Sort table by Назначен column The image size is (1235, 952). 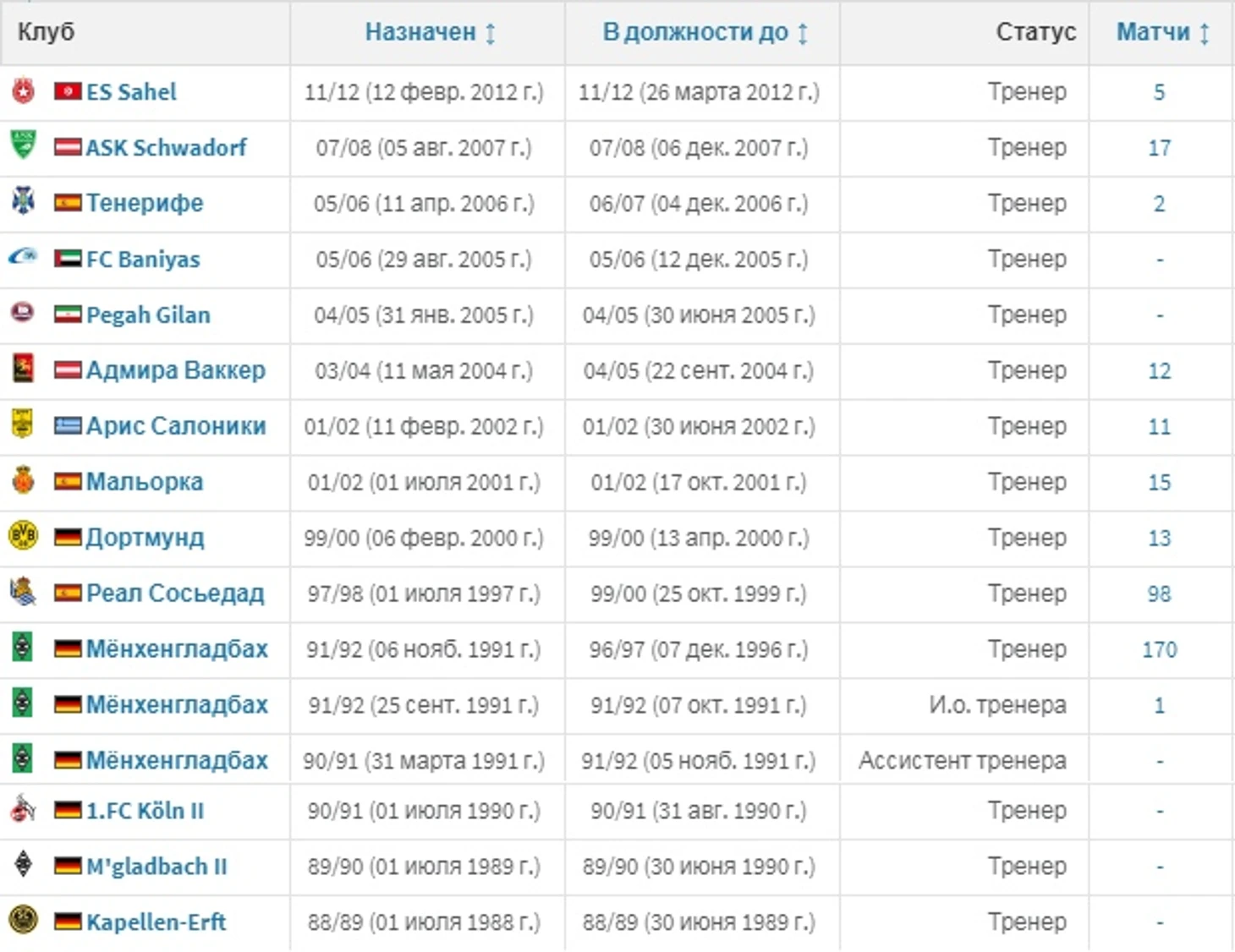point(429,32)
